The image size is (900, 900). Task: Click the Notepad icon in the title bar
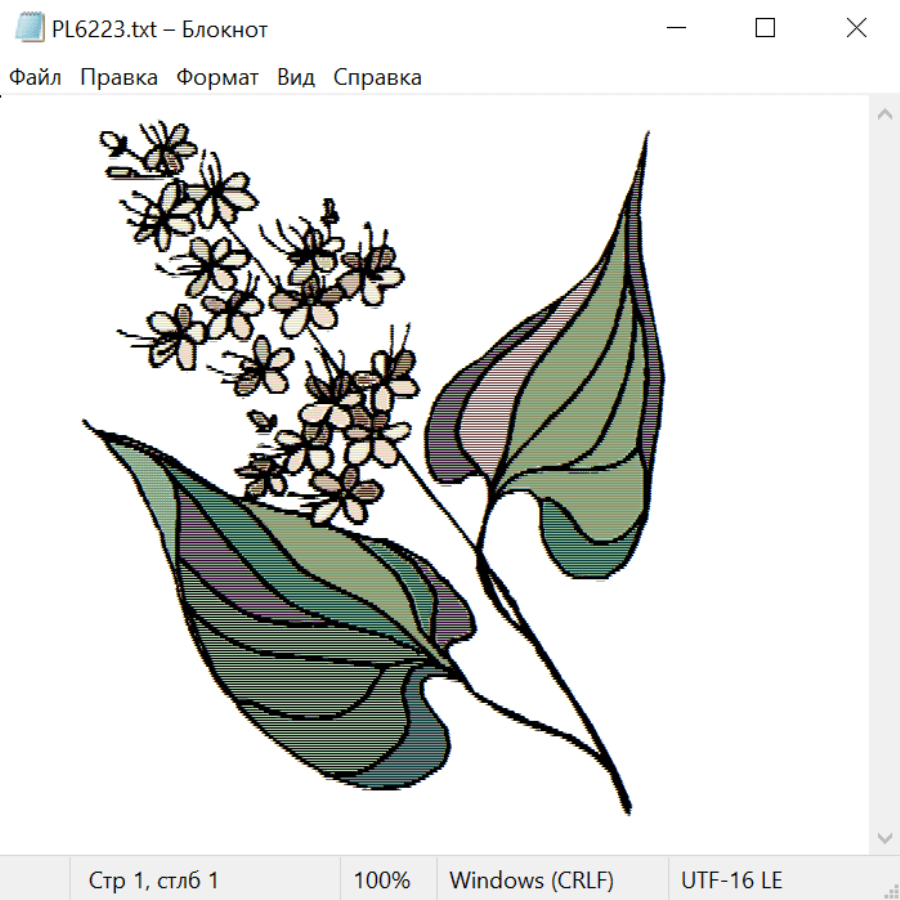tap(29, 28)
